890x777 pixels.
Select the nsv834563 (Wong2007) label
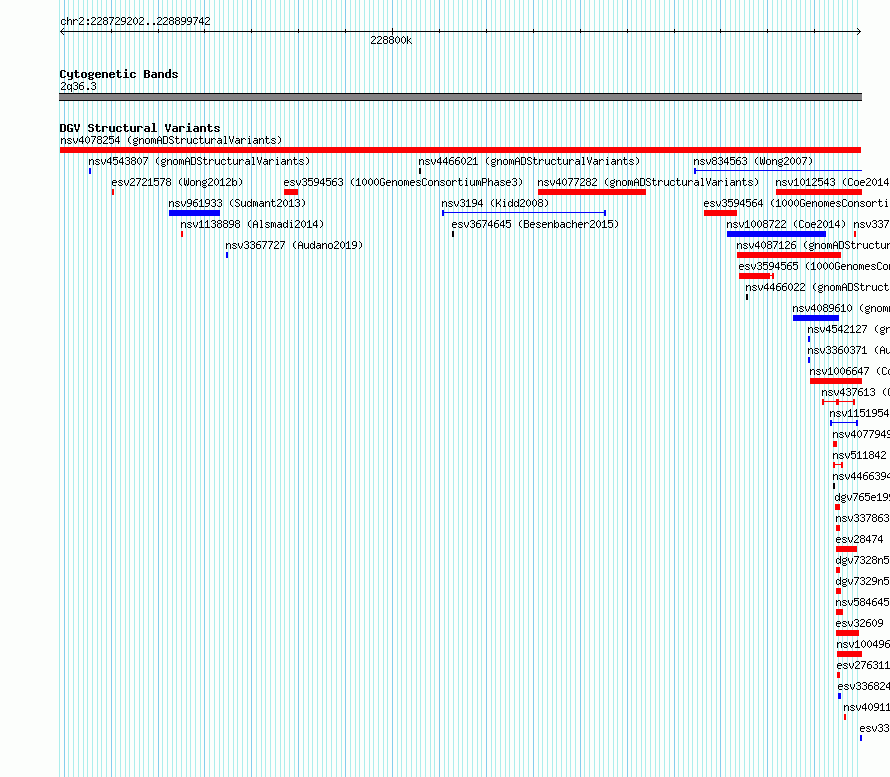pyautogui.click(x=753, y=161)
